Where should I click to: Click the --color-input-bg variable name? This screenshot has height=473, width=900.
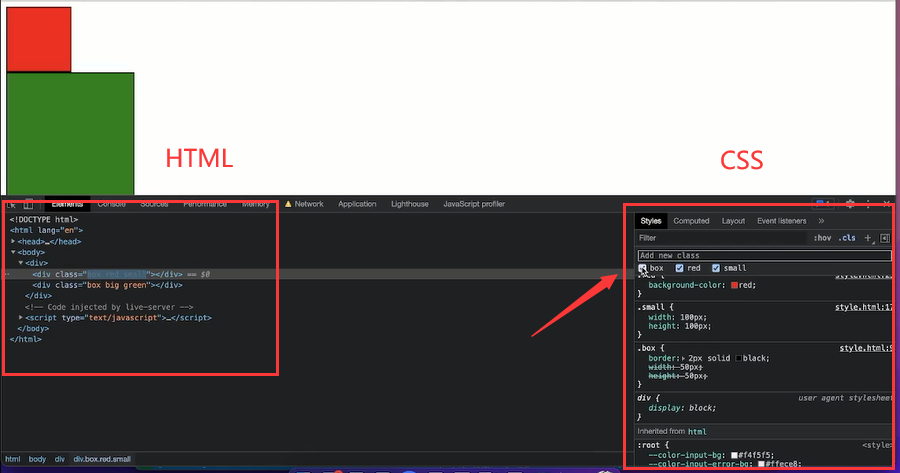pyautogui.click(x=686, y=455)
